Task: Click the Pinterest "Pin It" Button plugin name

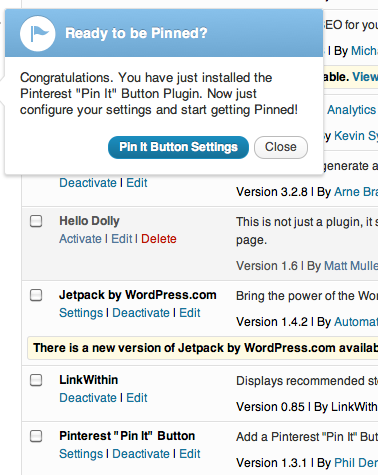Action: (x=127, y=436)
